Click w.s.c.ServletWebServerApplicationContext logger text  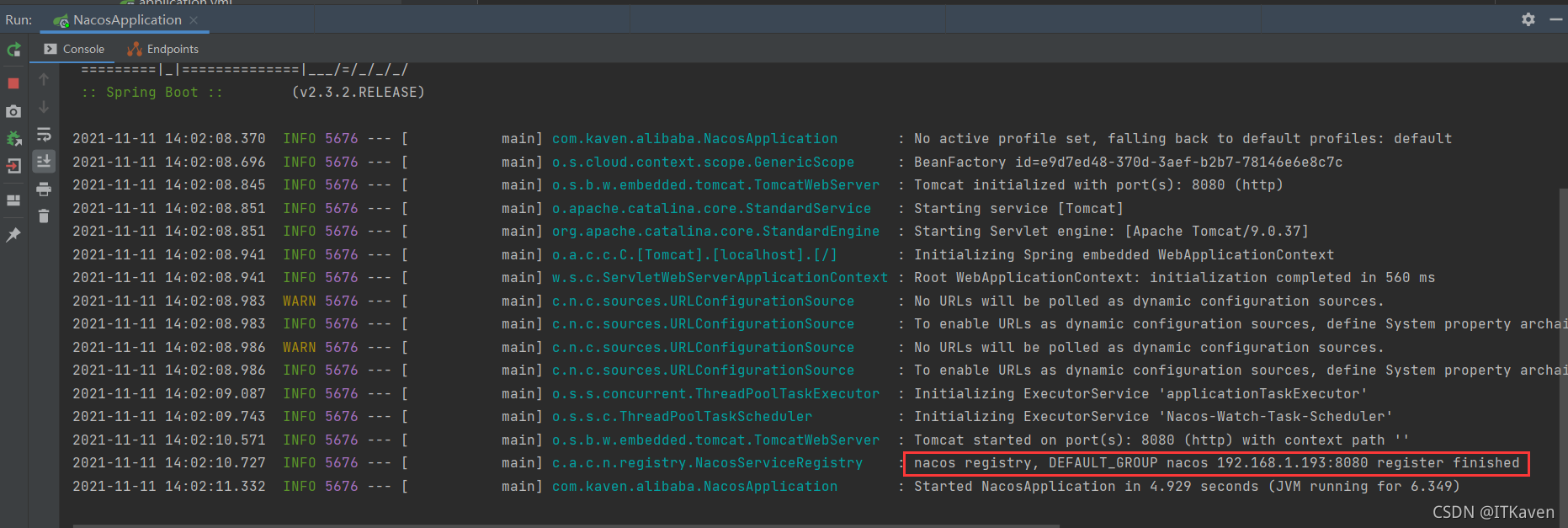pos(720,277)
